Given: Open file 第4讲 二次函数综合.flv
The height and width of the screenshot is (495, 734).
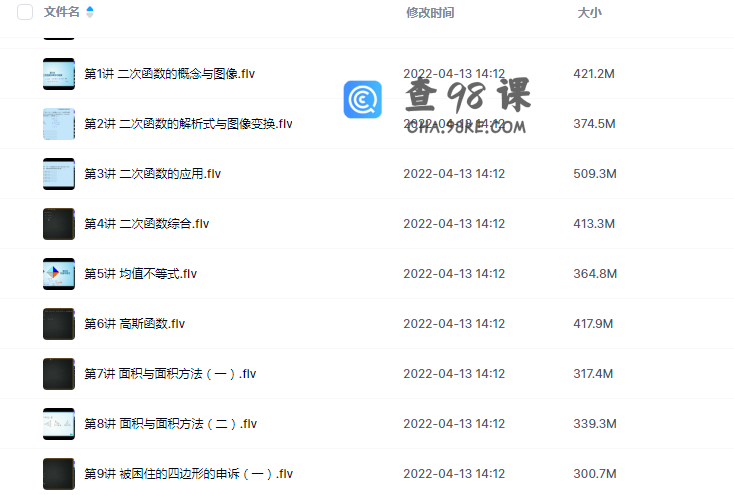Looking at the screenshot, I should (x=147, y=224).
